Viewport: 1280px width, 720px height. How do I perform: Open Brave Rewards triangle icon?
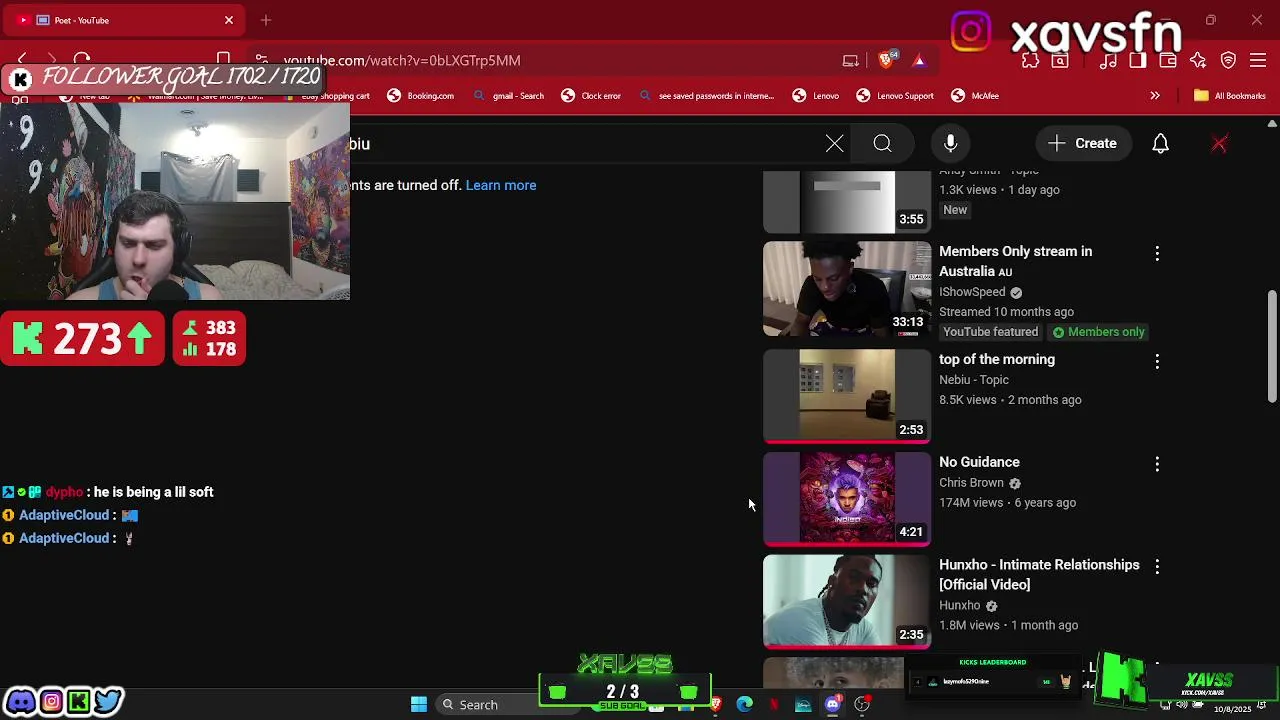(x=919, y=60)
